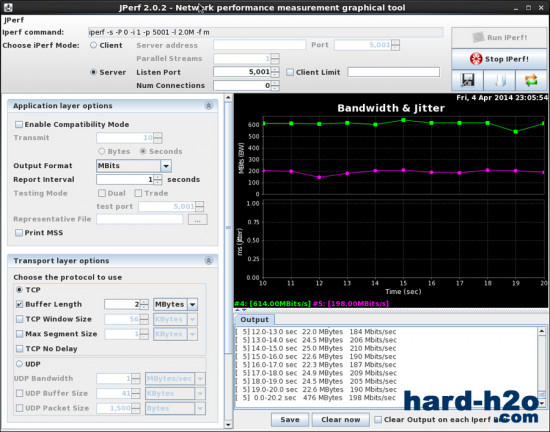
Task: Click the magenta data point at 12 seconds
Action: (319, 177)
